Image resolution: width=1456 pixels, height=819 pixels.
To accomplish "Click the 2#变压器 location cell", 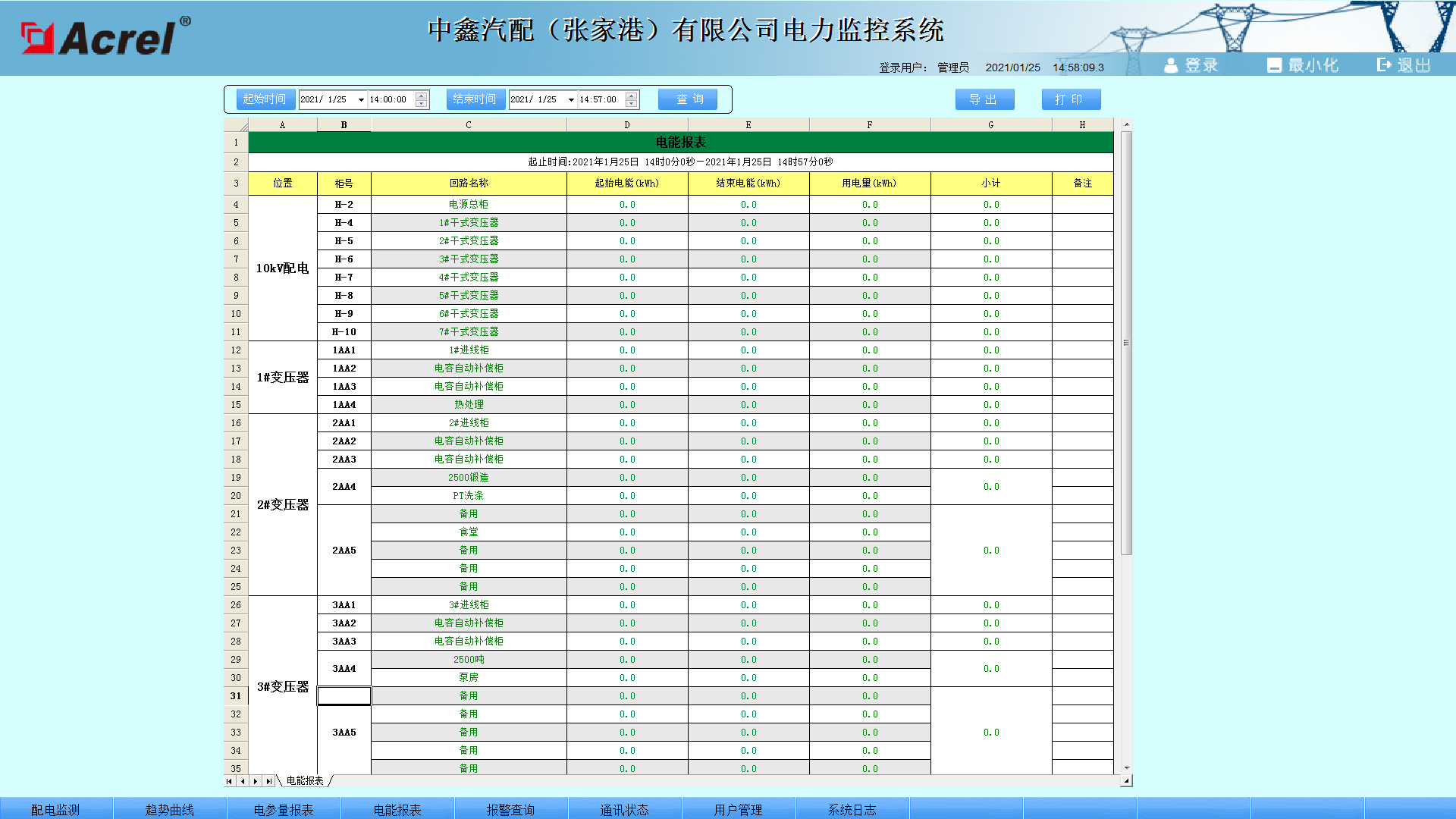I will click(283, 505).
